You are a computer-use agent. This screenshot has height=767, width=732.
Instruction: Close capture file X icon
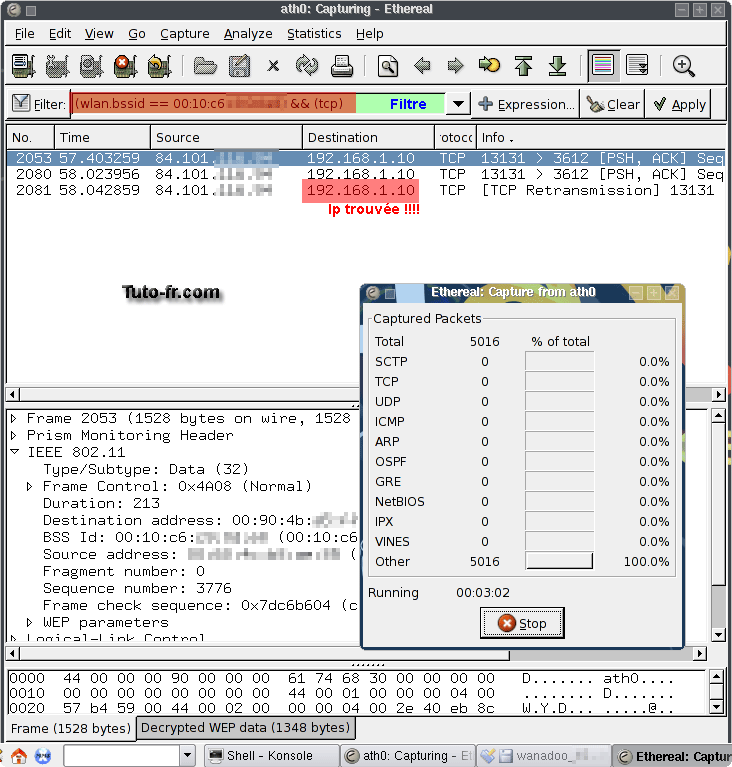point(273,66)
